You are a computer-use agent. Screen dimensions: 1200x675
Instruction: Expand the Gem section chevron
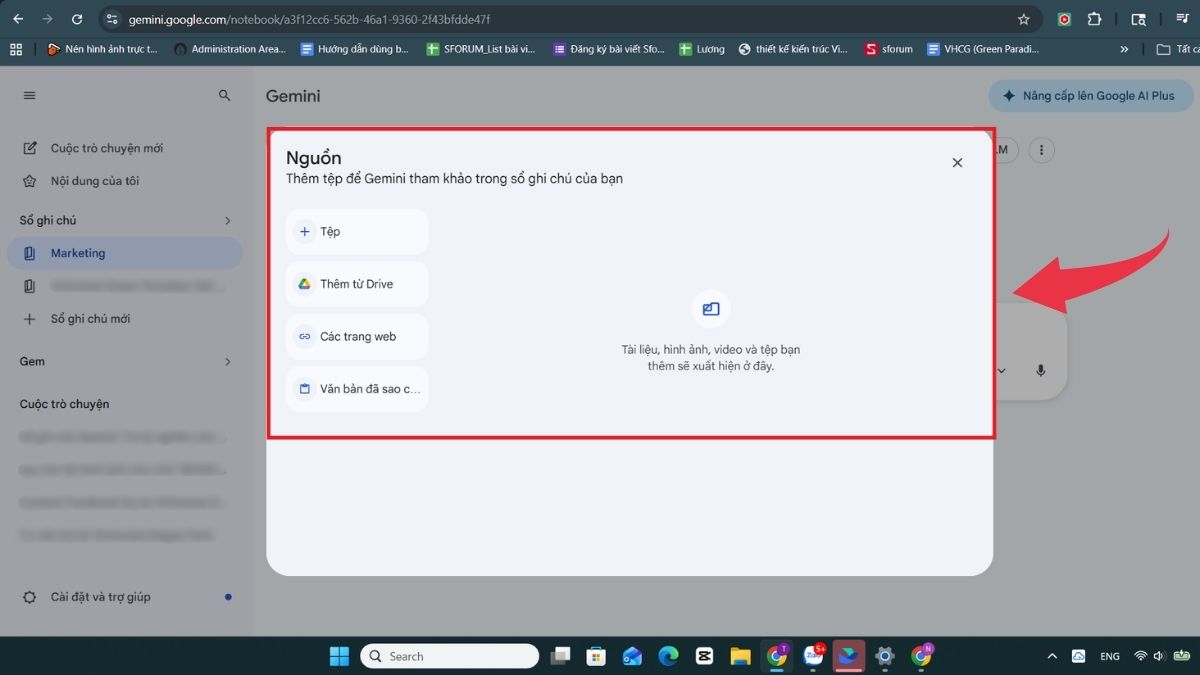pos(227,361)
